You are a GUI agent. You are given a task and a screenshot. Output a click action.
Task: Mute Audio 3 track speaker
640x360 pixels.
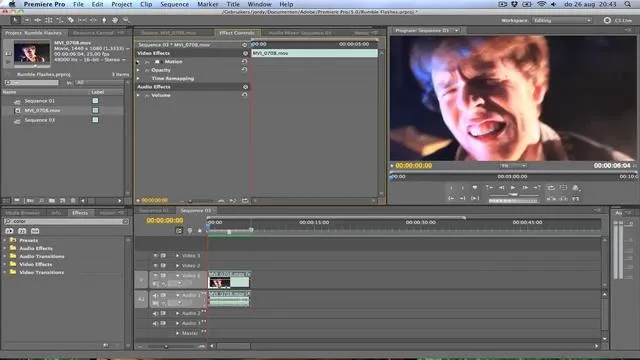coord(155,323)
